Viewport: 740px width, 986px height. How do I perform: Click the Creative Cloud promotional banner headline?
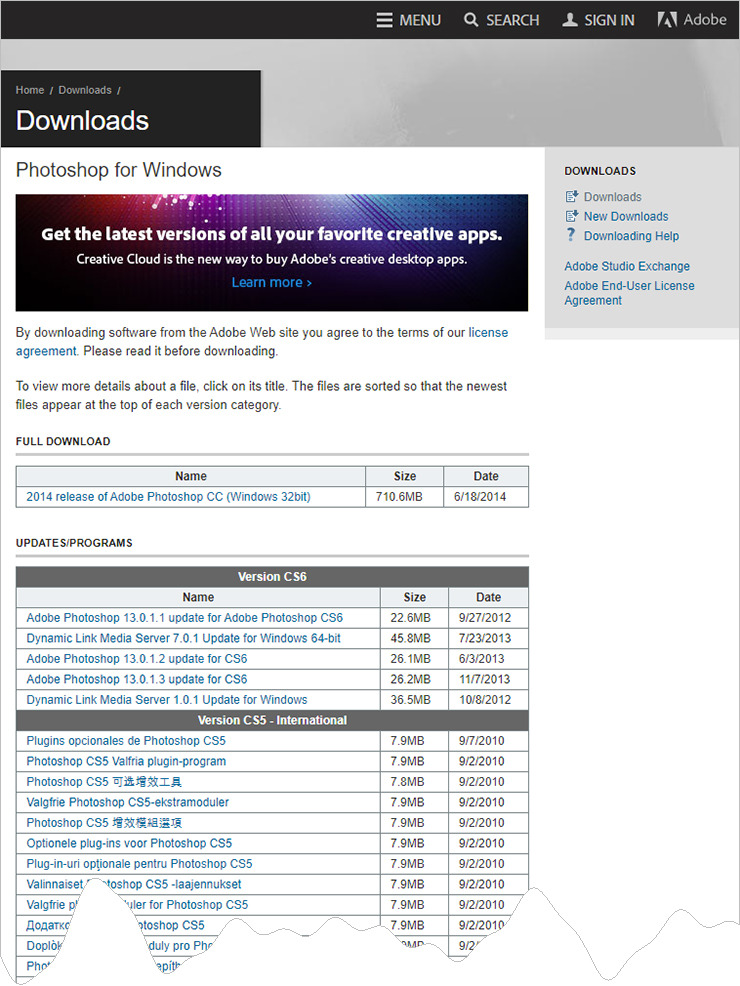272,234
